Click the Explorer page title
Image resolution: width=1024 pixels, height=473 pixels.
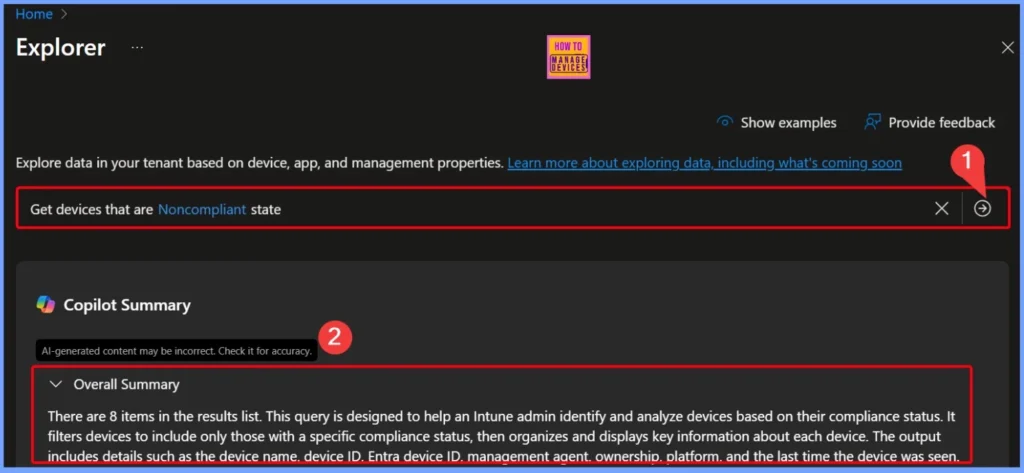pyautogui.click(x=61, y=48)
